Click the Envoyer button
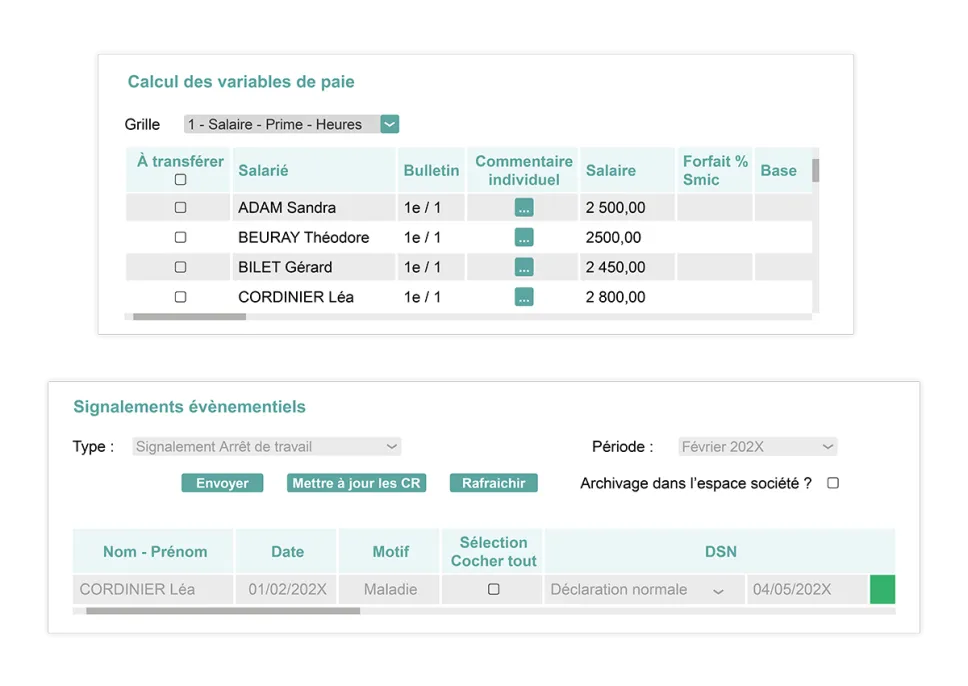968x686 pixels. 222,483
